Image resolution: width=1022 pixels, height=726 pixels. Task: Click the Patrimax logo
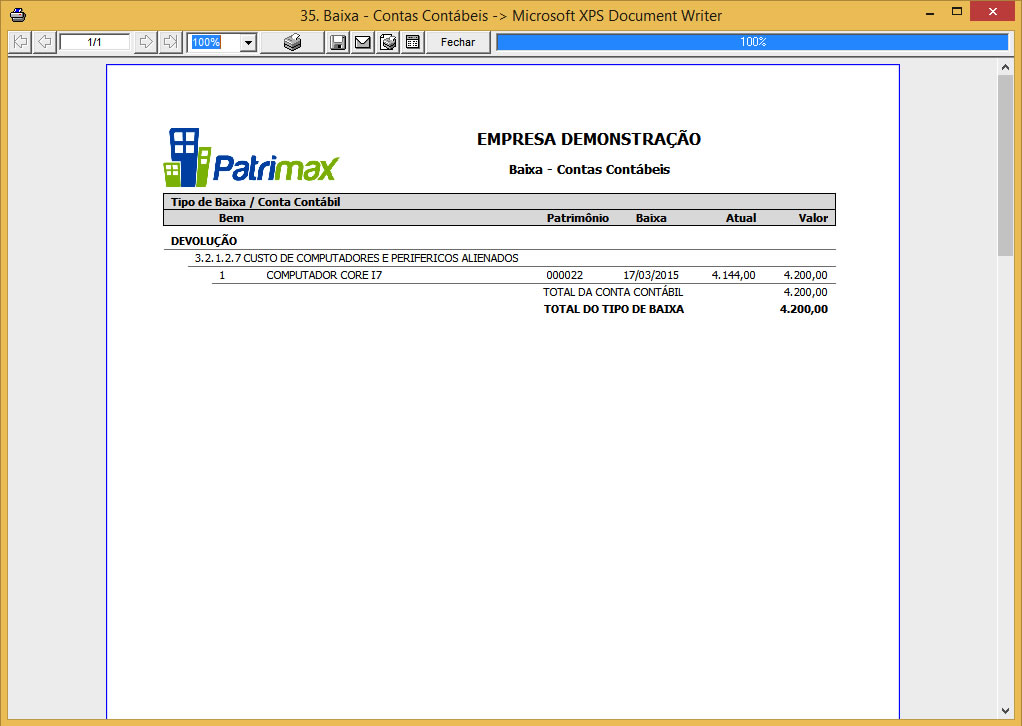[251, 158]
